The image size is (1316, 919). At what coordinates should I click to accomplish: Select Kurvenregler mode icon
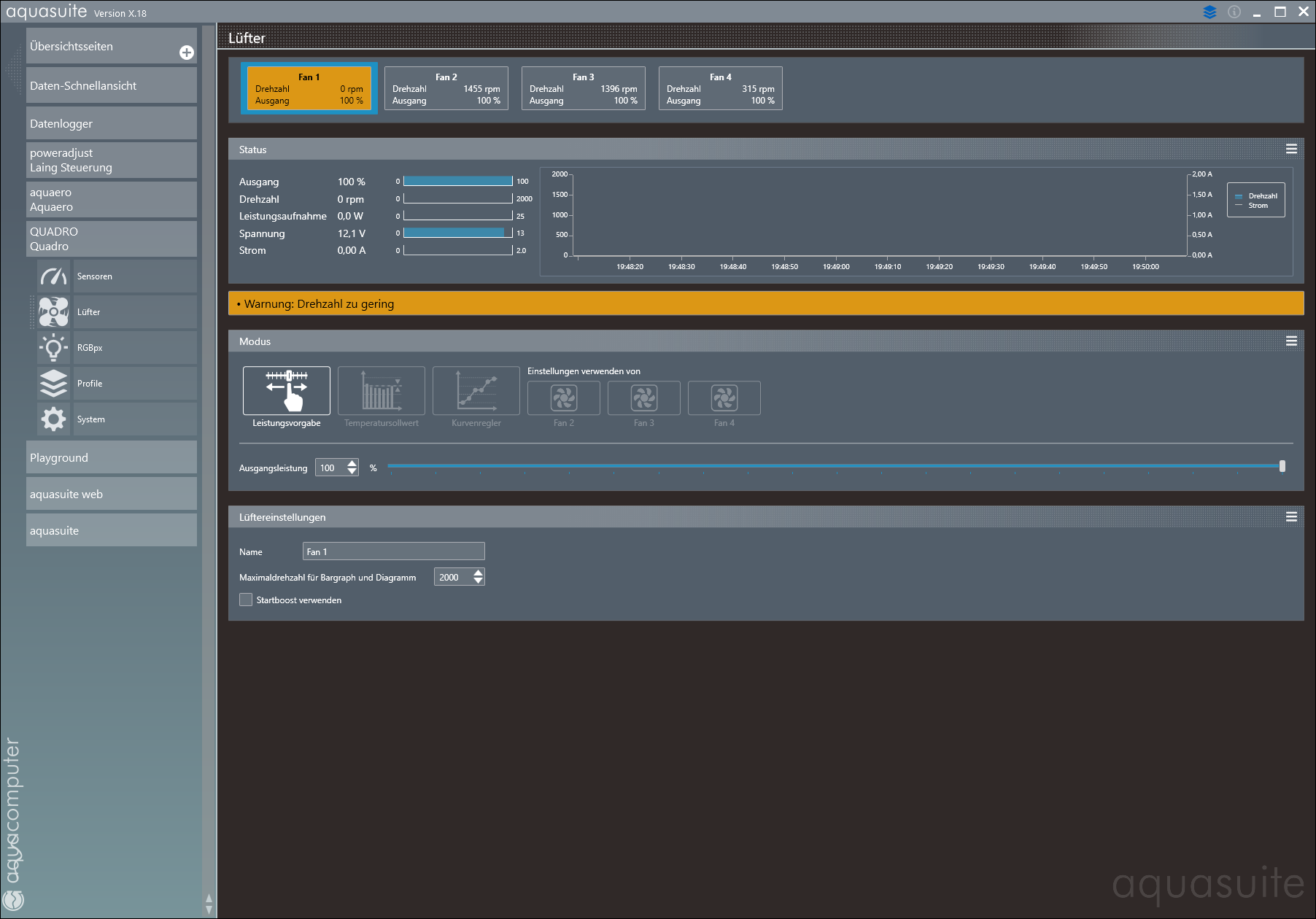(476, 391)
